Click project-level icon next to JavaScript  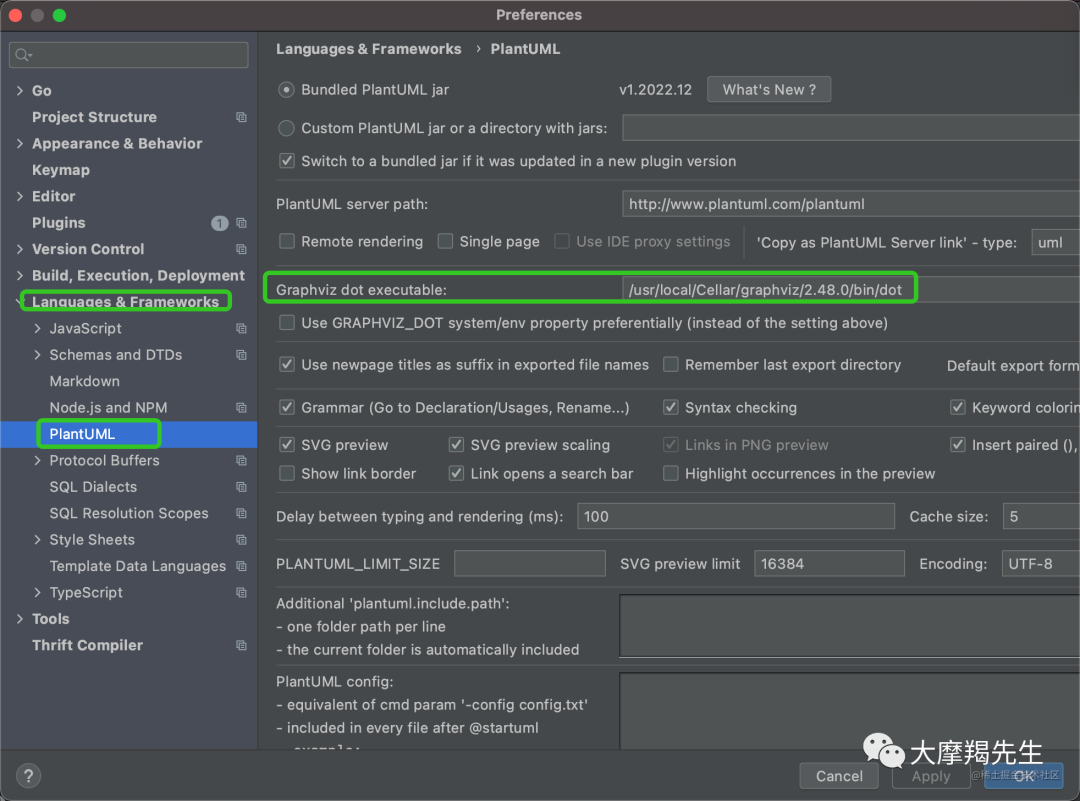coord(241,329)
